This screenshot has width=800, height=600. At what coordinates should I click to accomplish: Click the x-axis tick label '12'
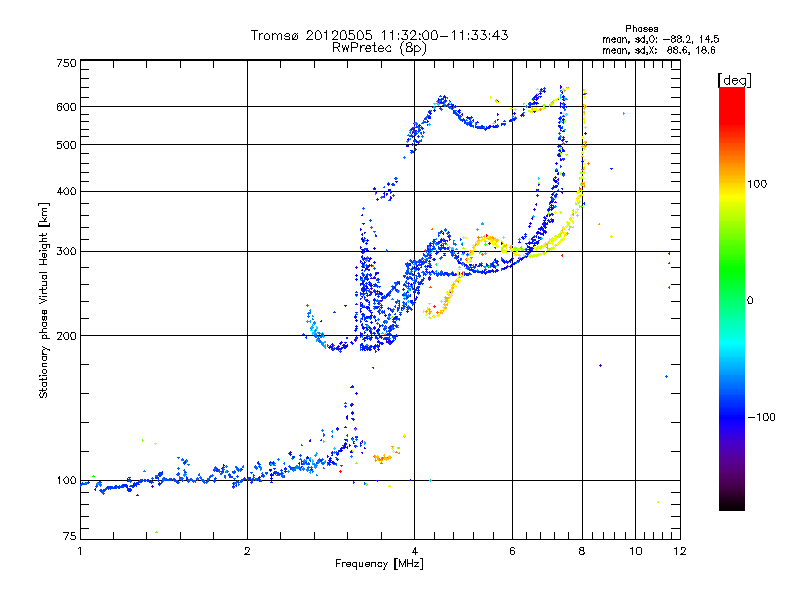pyautogui.click(x=680, y=551)
